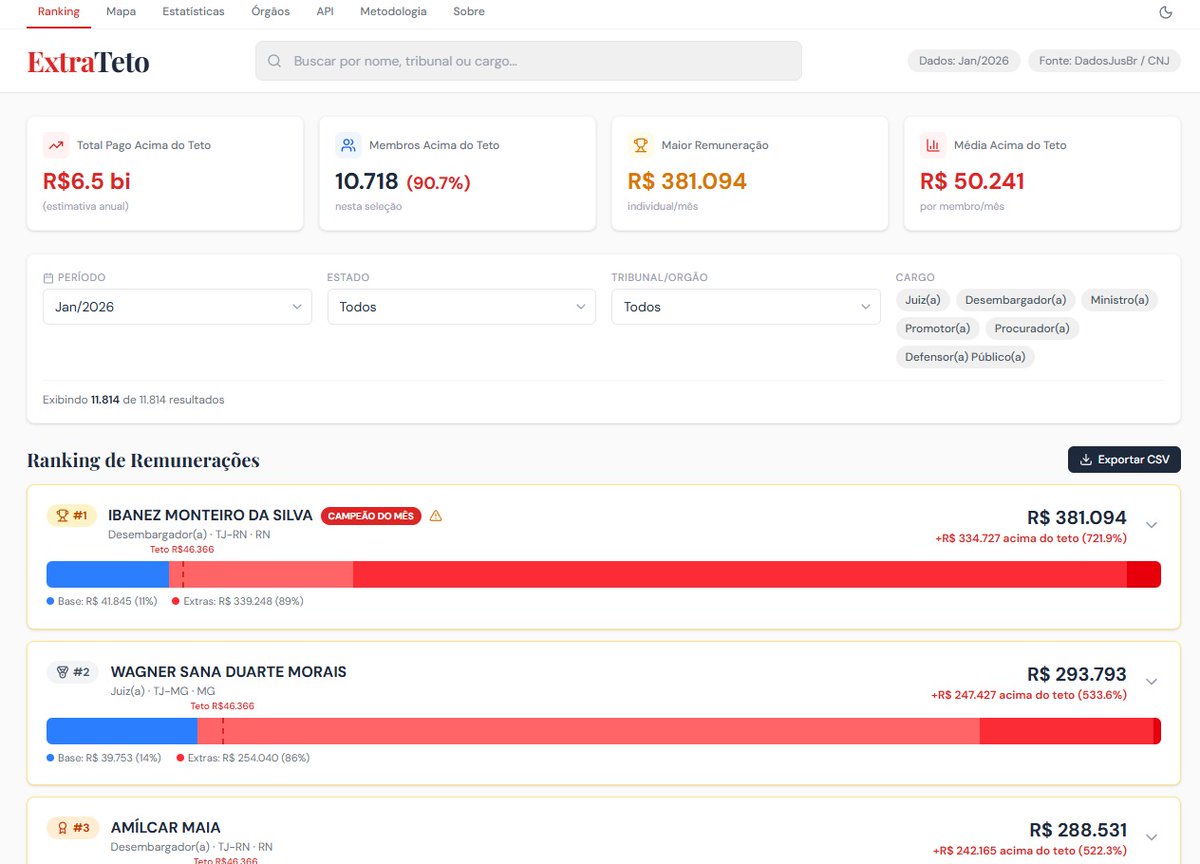Click 'Extras: R$ 339.248 (89%)' legend
This screenshot has width=1200, height=864.
[238, 601]
